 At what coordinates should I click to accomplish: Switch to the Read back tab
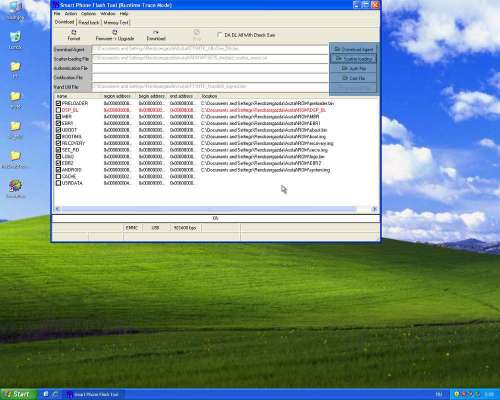(89, 22)
